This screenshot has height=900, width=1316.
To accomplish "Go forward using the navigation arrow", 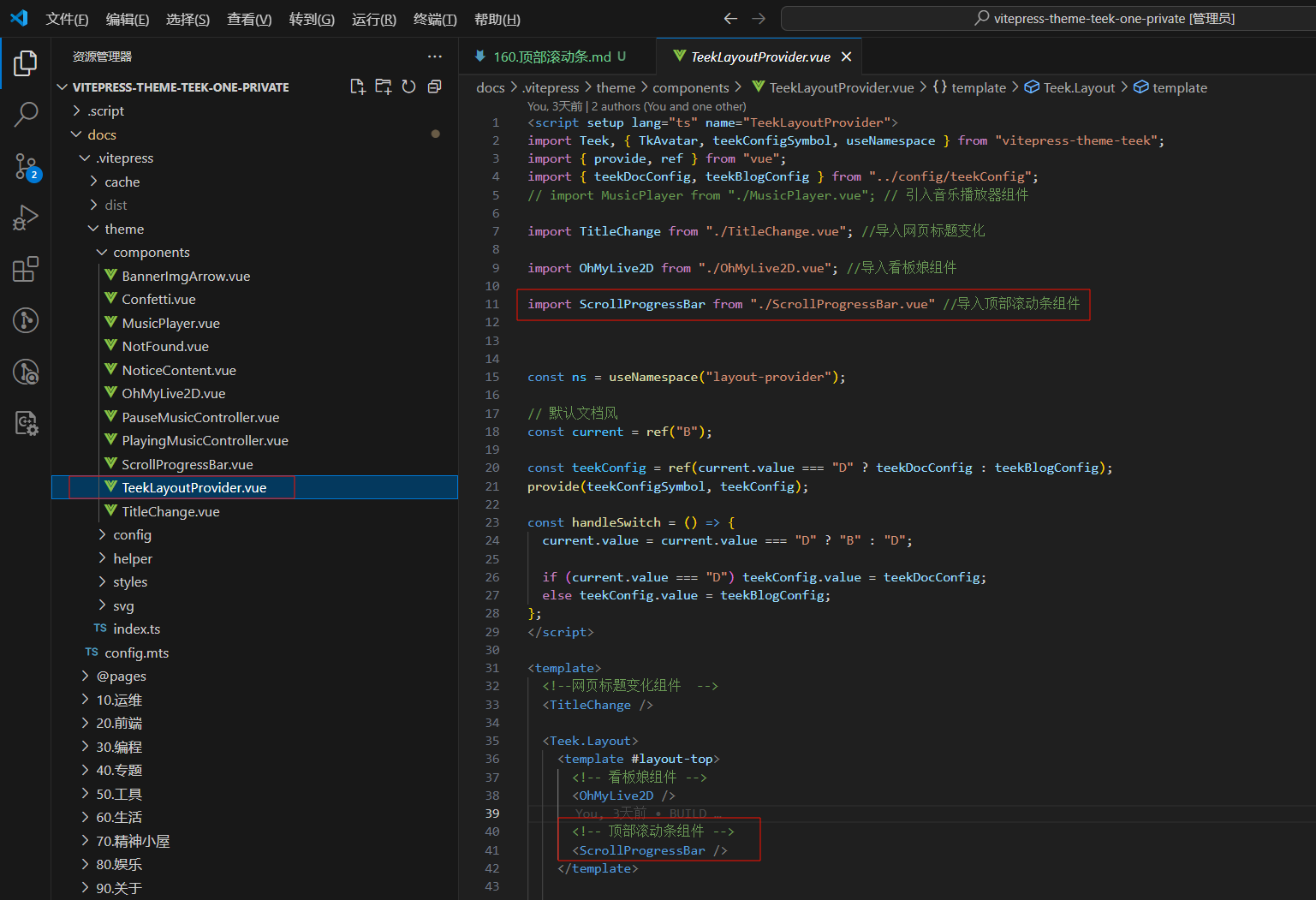I will [x=759, y=18].
